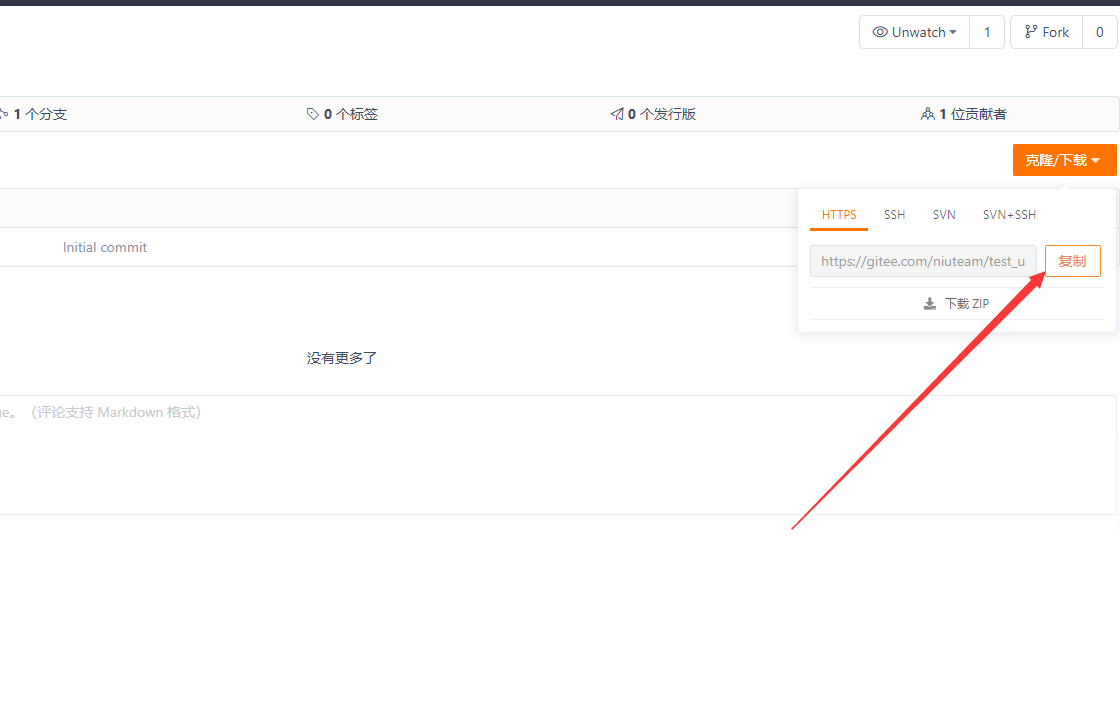Click the contributors icon beside 1 位贡献者
Screen dimensions: 1120x707
927,114
